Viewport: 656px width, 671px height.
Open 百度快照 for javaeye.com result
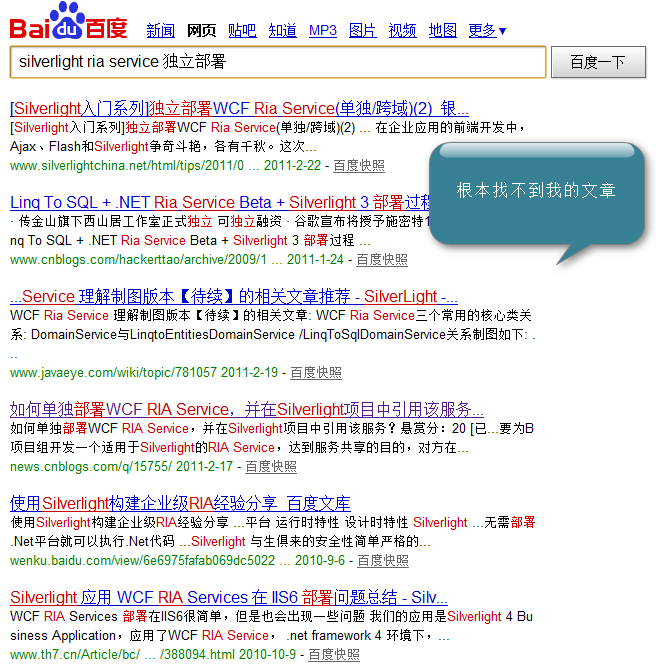click(x=316, y=373)
